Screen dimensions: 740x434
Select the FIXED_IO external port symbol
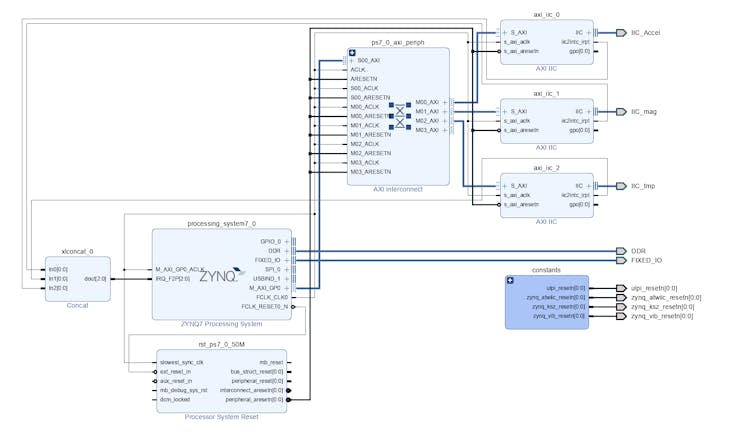[x=622, y=260]
